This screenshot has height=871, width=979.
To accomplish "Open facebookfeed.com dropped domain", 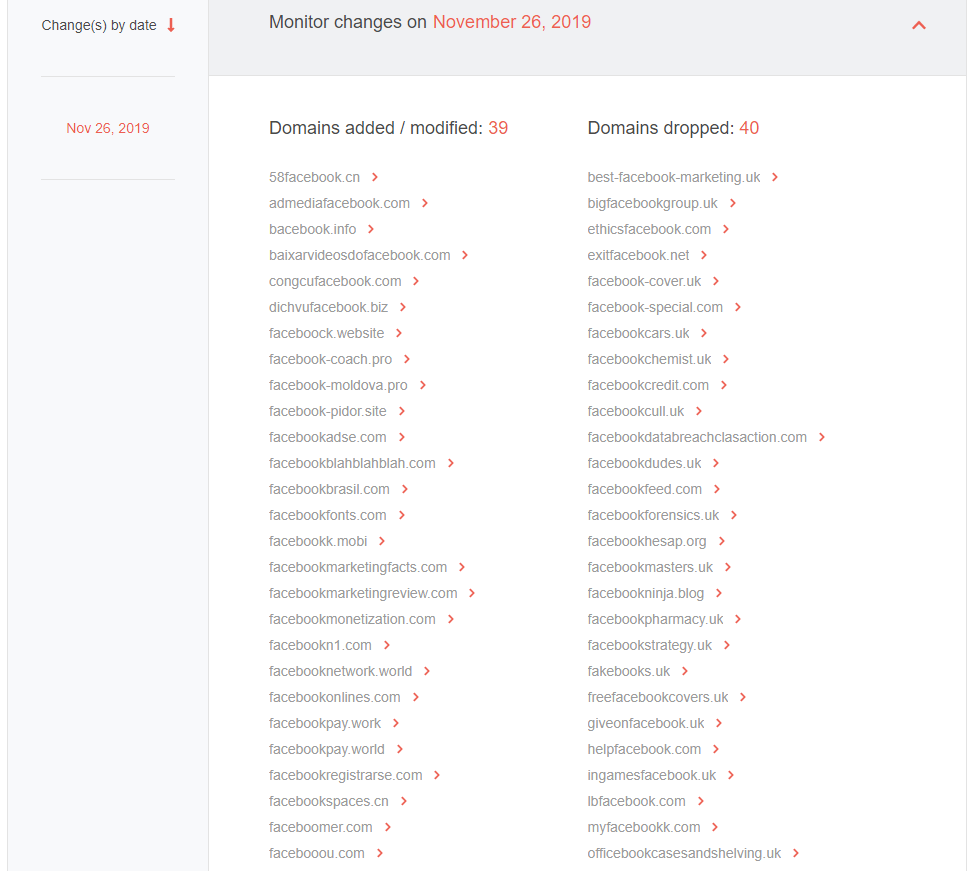I will coord(644,490).
